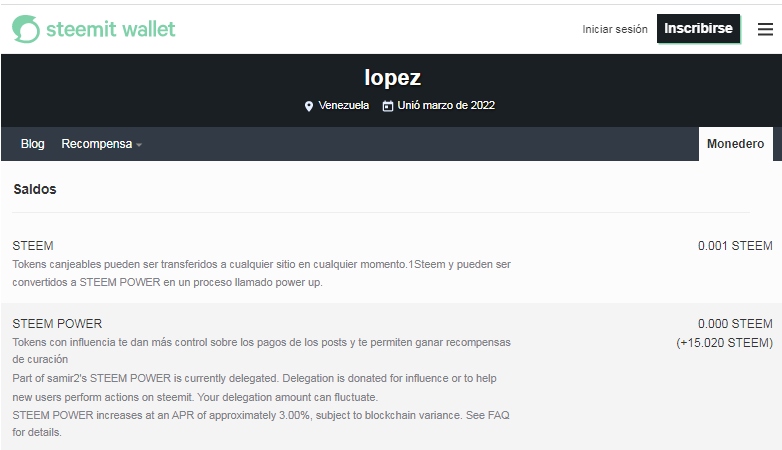
Task: Select the Monedero tab
Action: pos(735,144)
